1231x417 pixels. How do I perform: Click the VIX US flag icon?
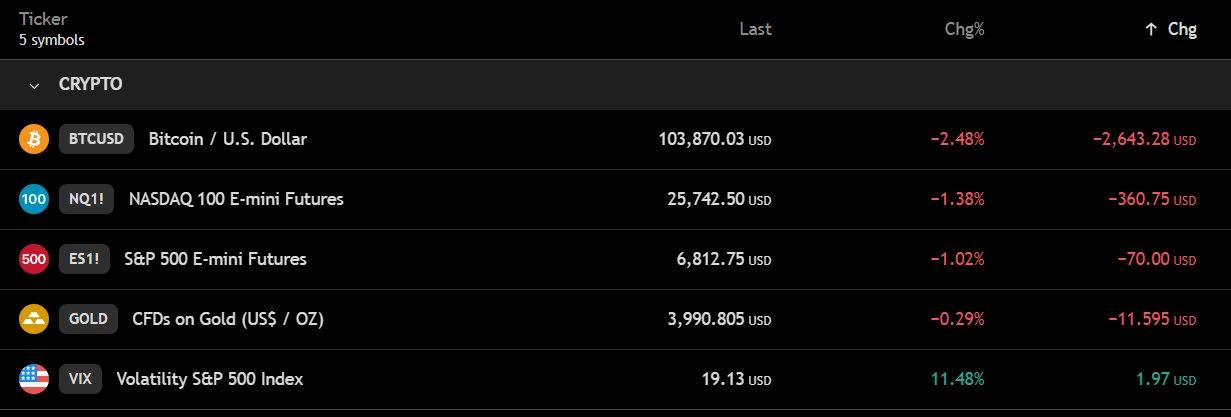tap(34, 379)
